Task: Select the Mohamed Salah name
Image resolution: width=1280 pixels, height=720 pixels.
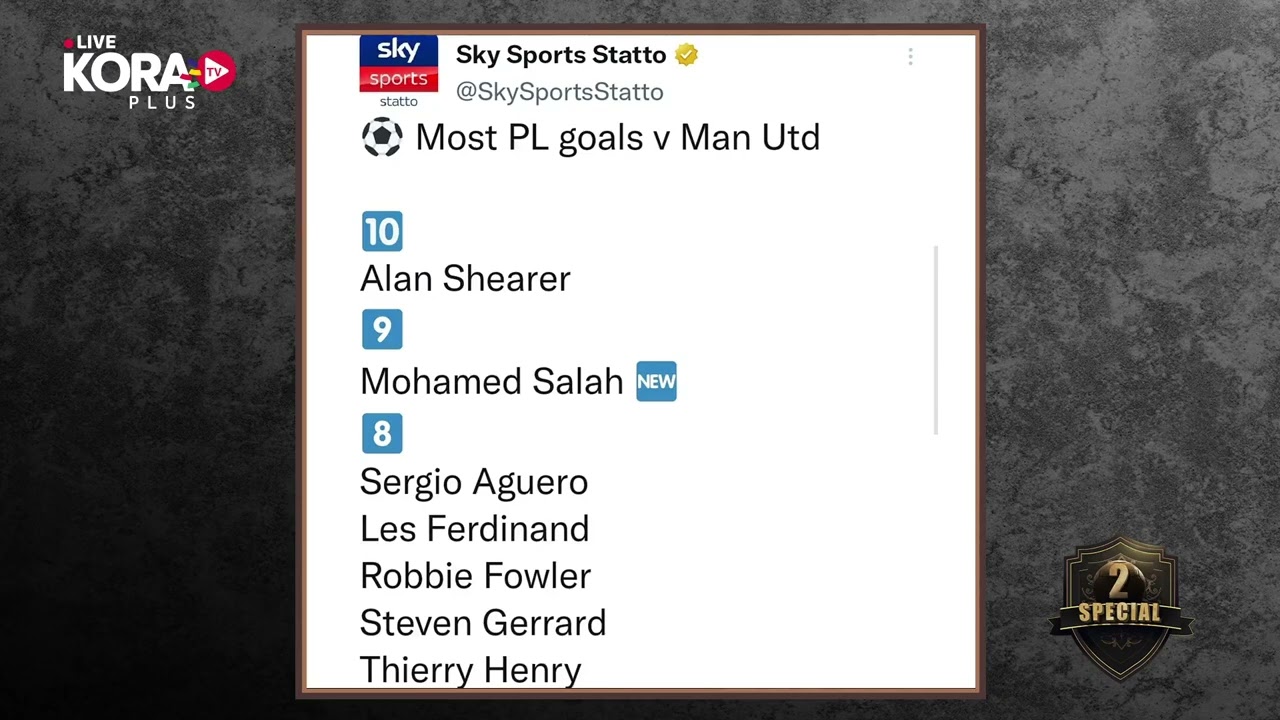Action: 492,381
